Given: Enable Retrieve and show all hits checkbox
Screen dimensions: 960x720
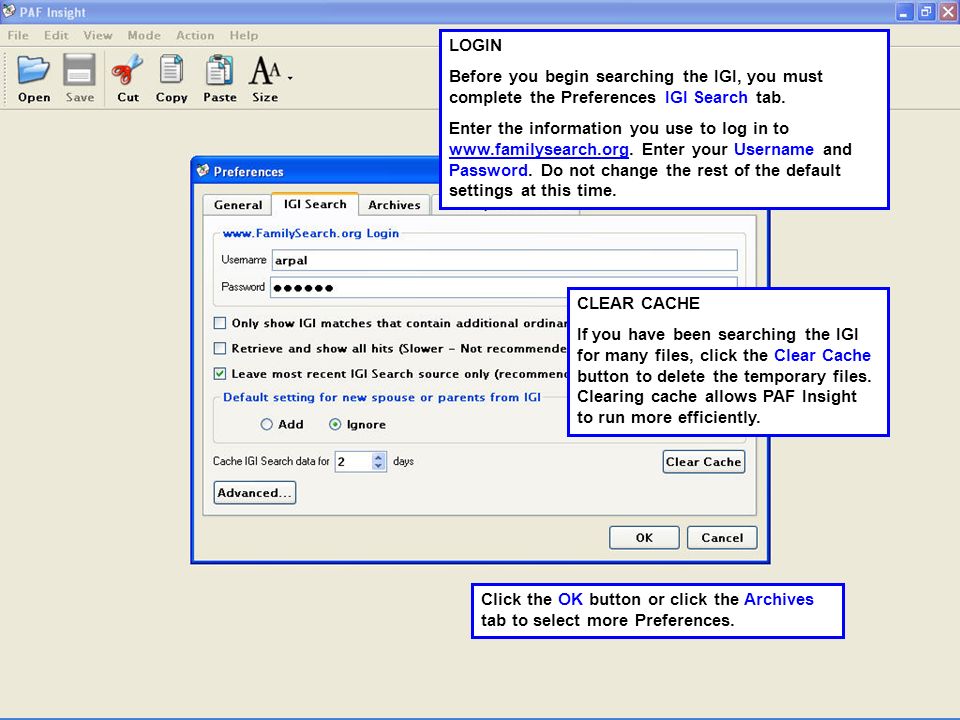Looking at the screenshot, I should 220,348.
